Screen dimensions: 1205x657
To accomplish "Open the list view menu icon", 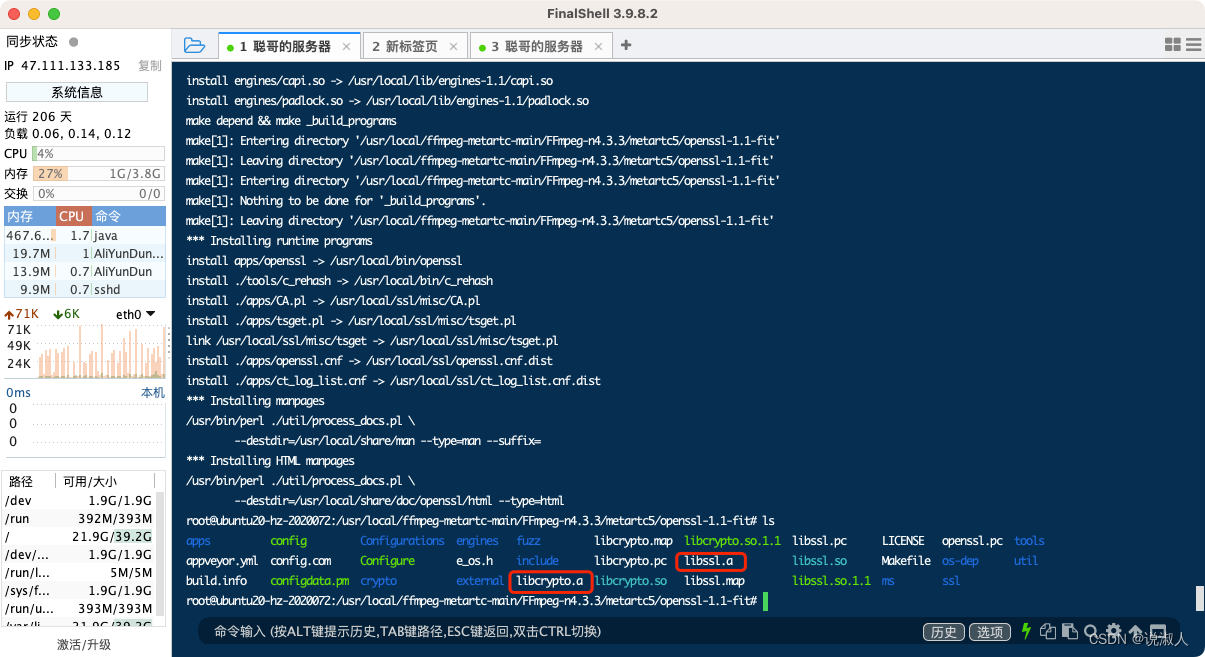I will point(1193,45).
